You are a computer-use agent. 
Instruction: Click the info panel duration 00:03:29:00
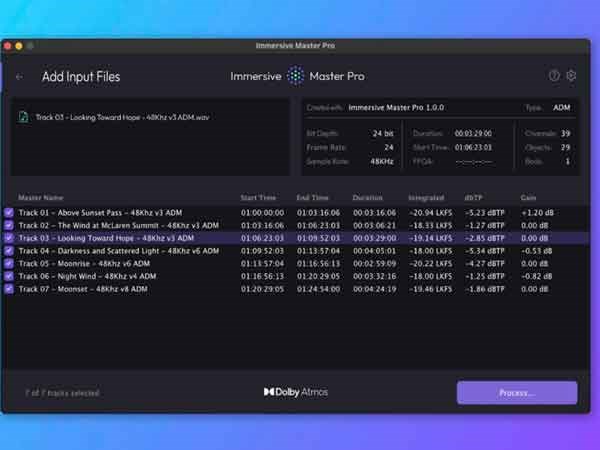pos(473,133)
